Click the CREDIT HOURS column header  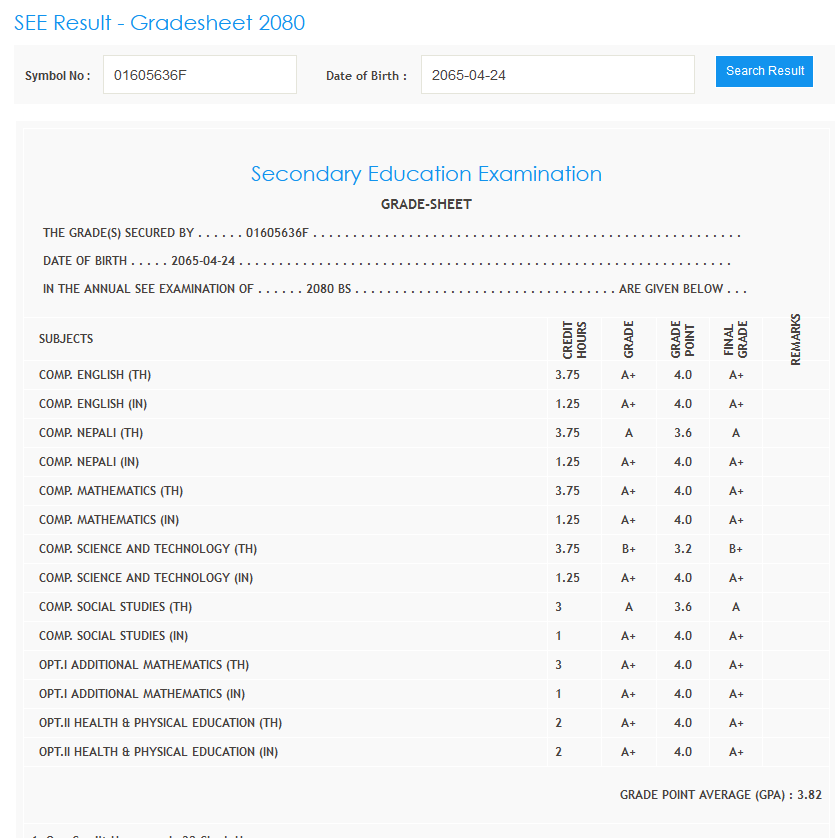574,340
